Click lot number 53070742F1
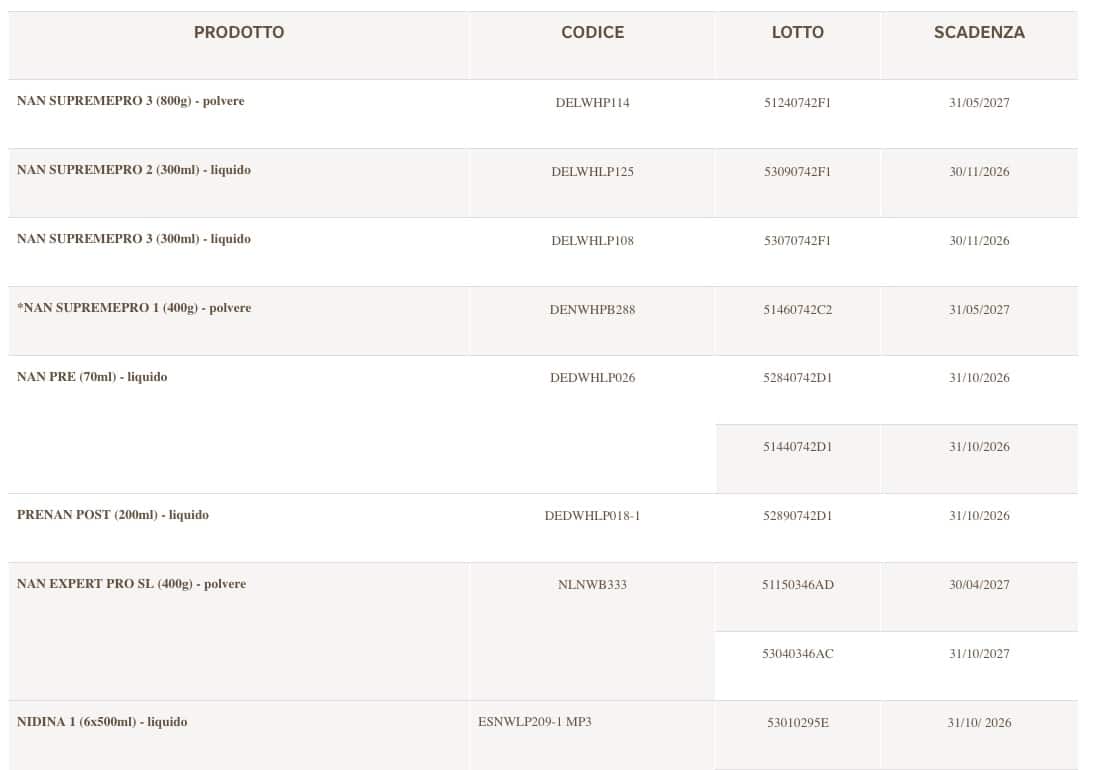This screenshot has height=770, width=1094. tap(797, 240)
